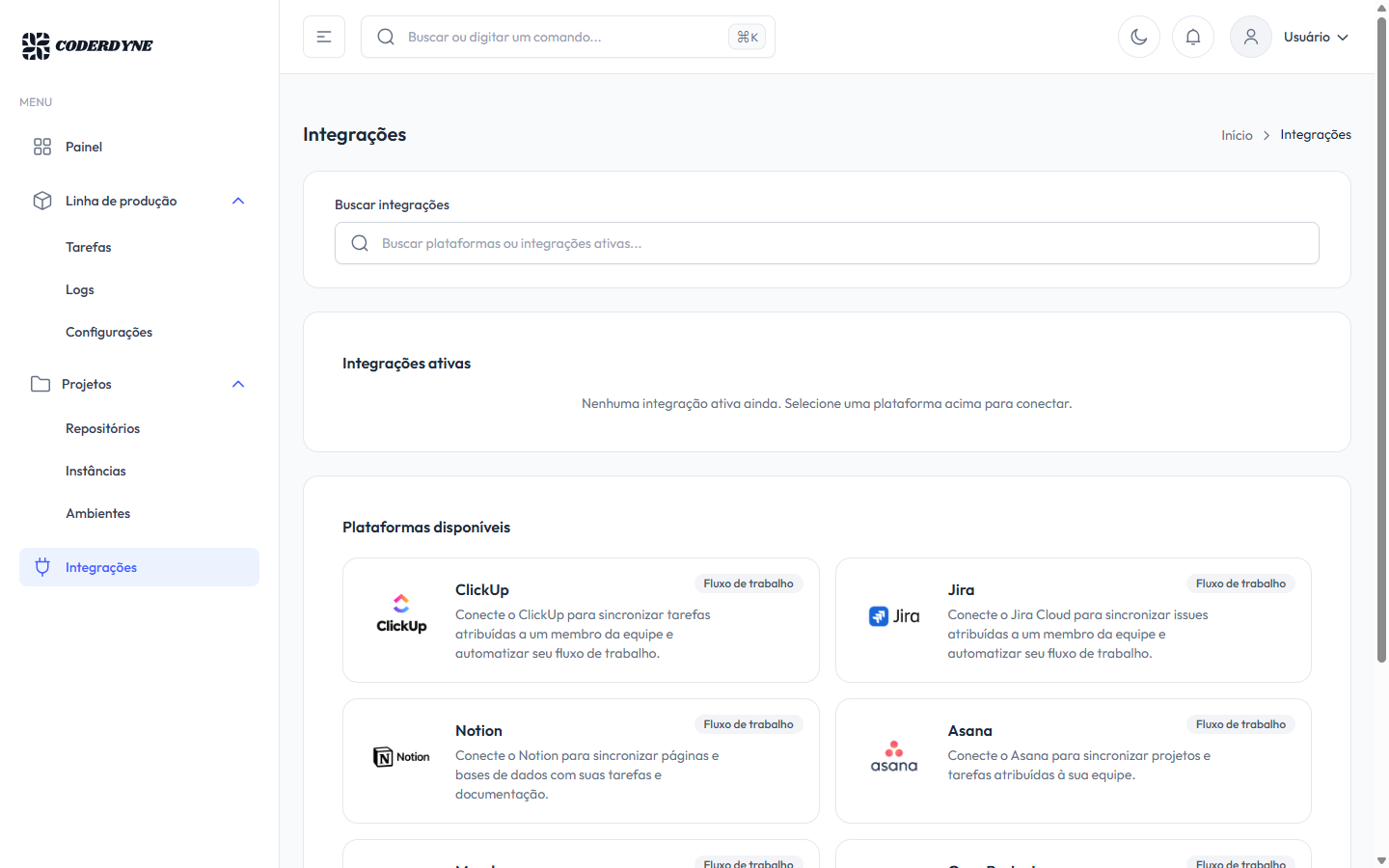This screenshot has width=1389, height=868.
Task: Collapse the Projetos section chevron
Action: [238, 384]
